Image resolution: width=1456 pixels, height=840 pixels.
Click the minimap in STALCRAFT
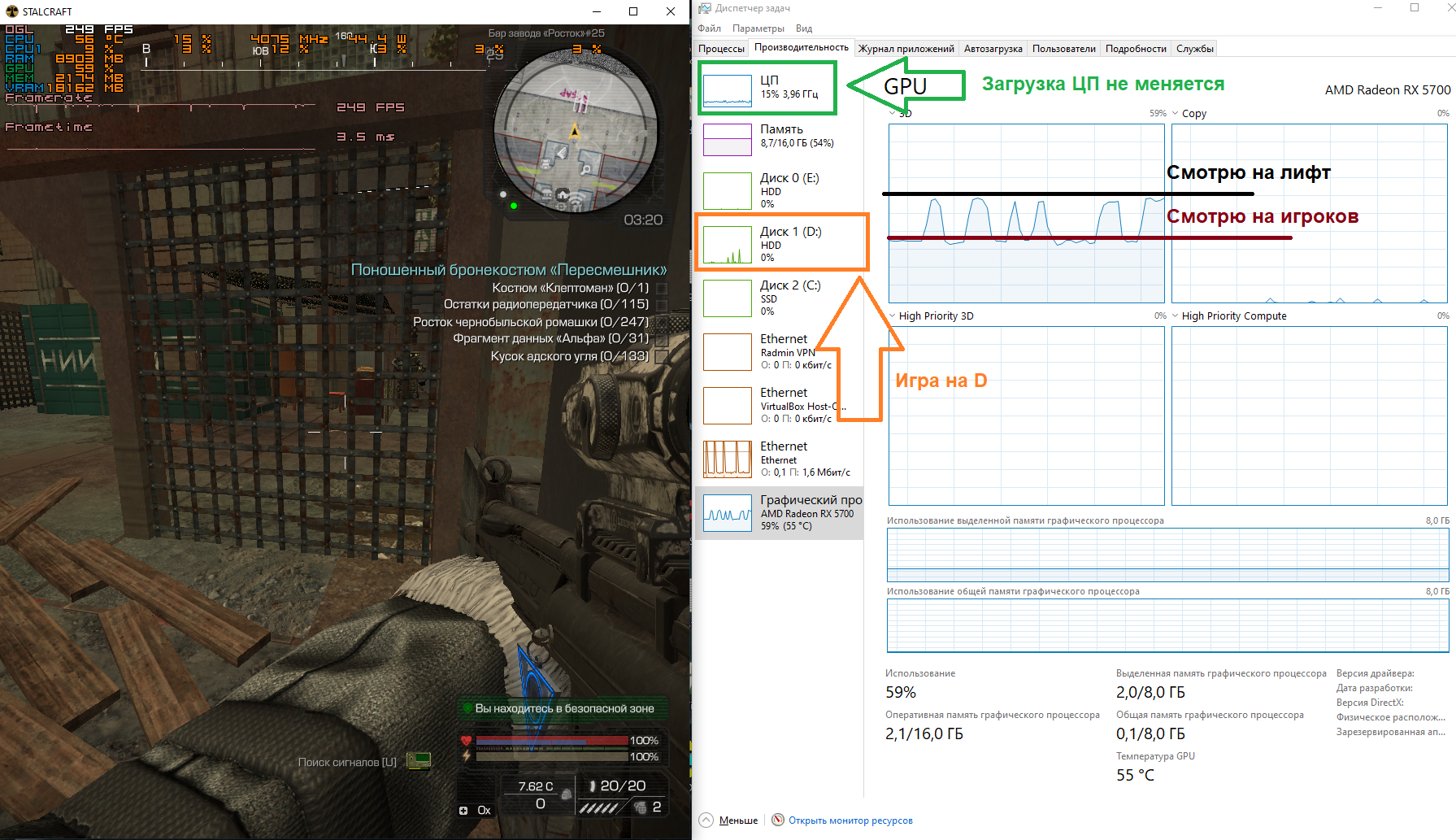click(576, 130)
